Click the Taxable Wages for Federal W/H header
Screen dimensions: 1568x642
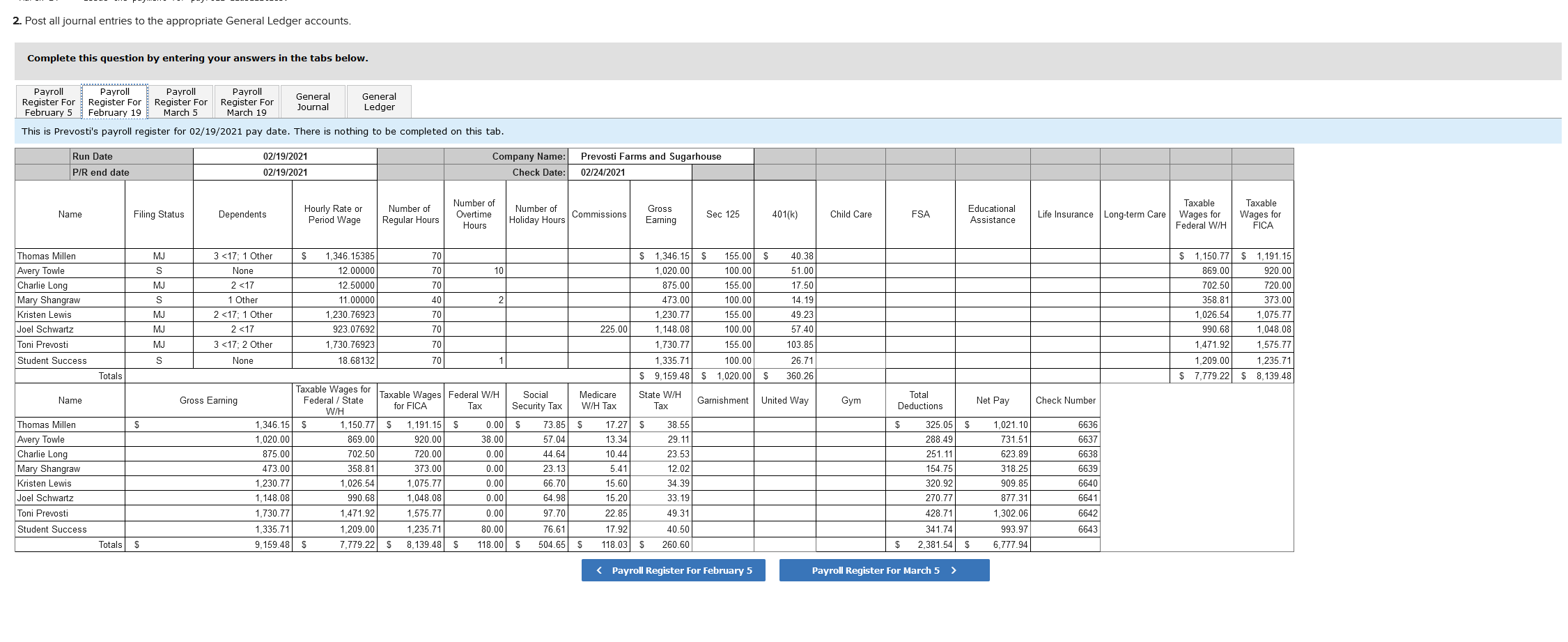1201,214
